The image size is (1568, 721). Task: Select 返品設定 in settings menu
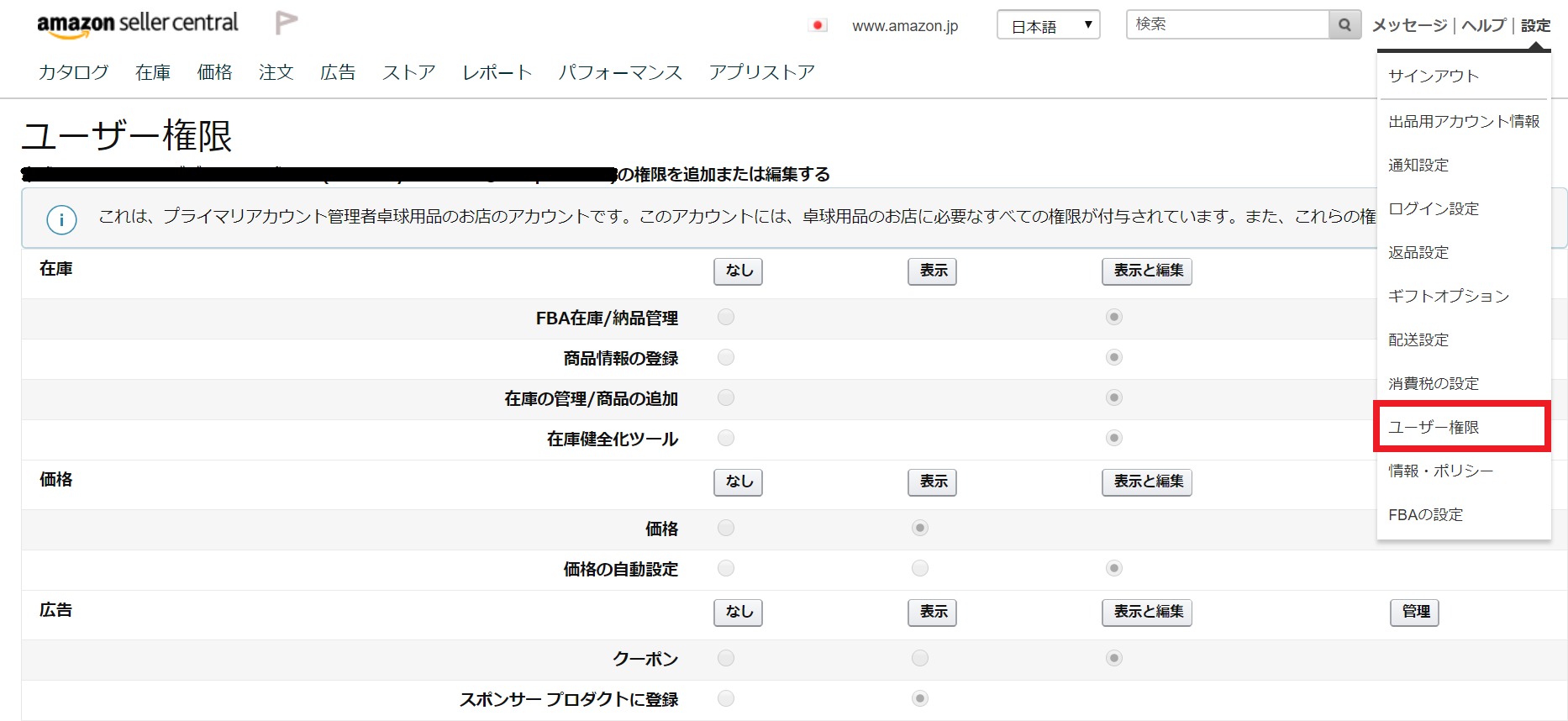[x=1418, y=252]
